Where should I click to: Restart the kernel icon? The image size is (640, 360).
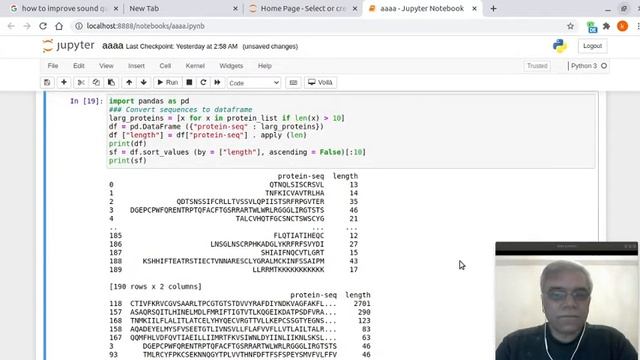203,82
